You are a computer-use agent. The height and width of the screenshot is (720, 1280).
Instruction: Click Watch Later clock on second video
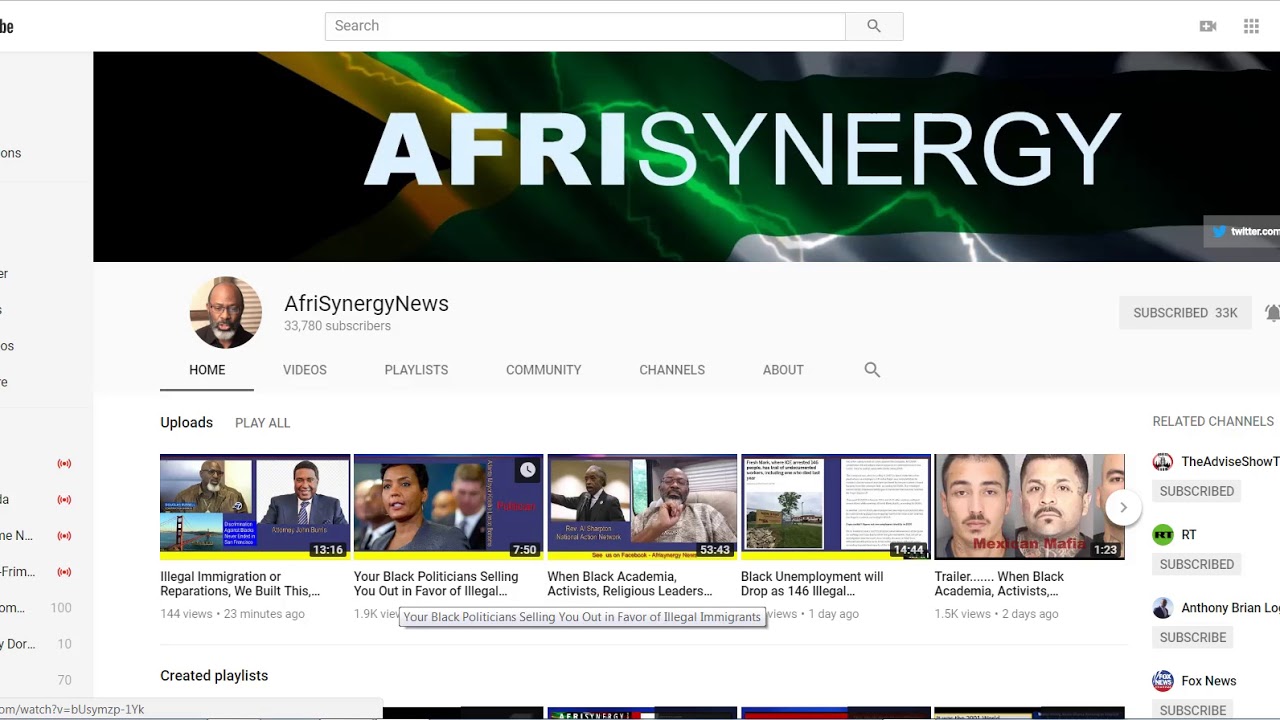click(527, 470)
